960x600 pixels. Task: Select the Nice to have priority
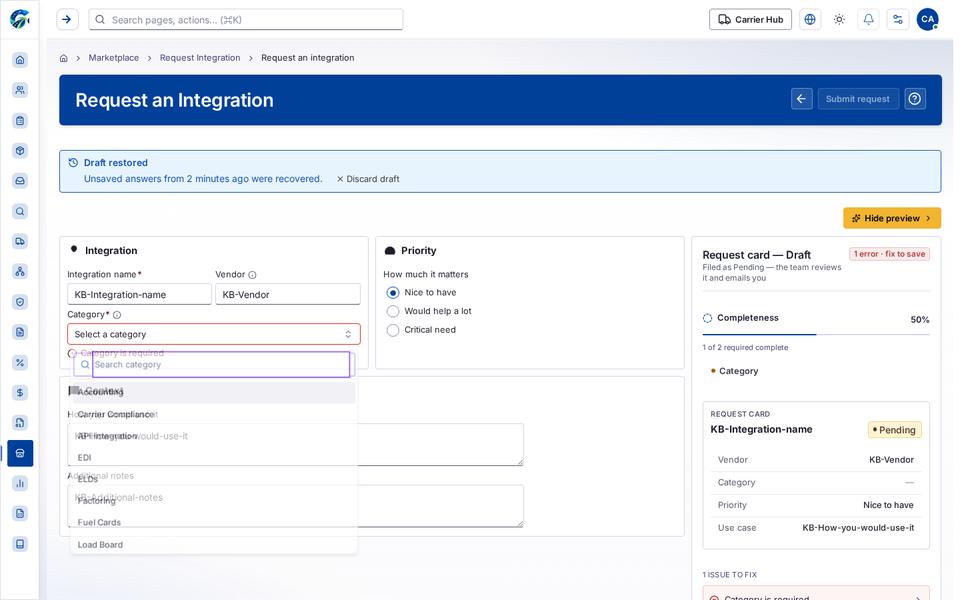point(393,293)
